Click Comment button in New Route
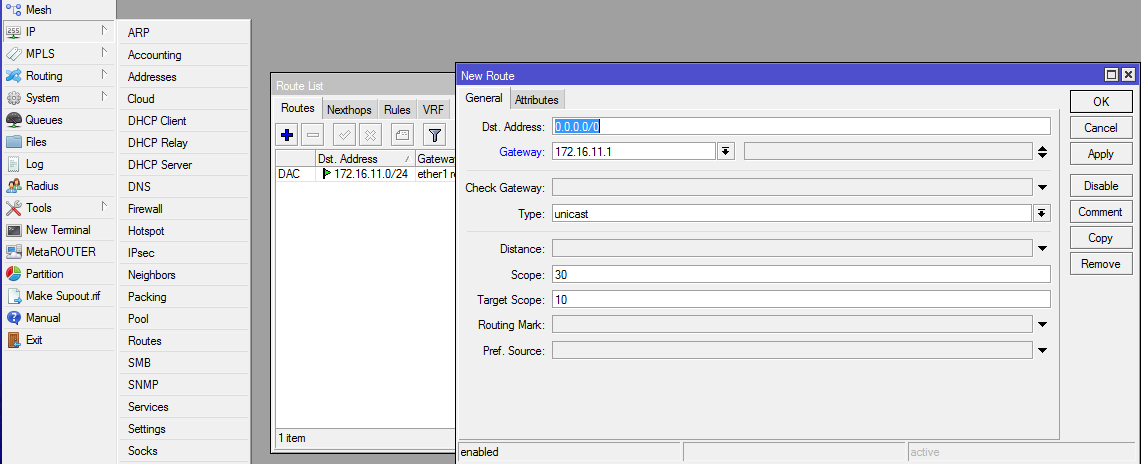Screen dimensions: 1141x464 [x=1101, y=212]
